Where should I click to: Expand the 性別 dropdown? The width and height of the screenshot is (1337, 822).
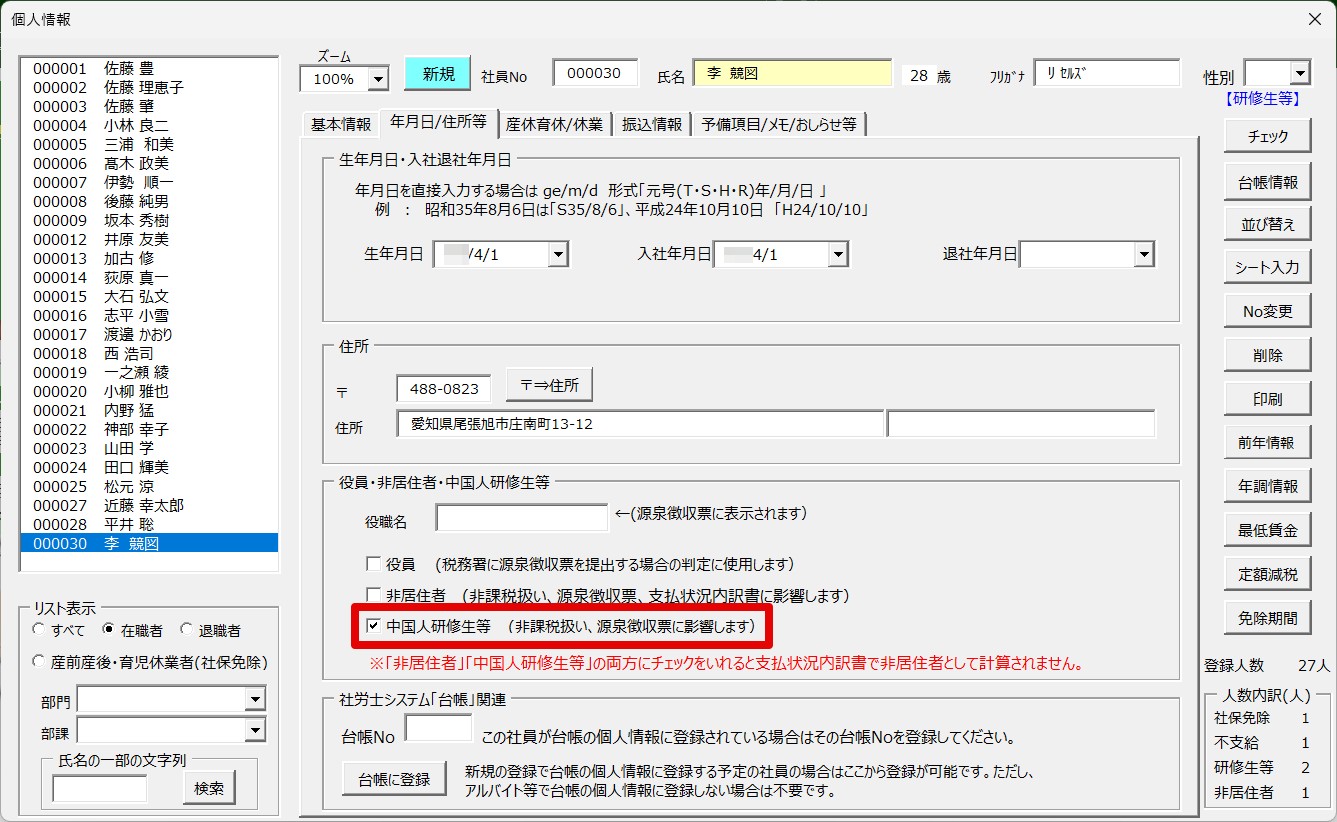coord(1299,73)
